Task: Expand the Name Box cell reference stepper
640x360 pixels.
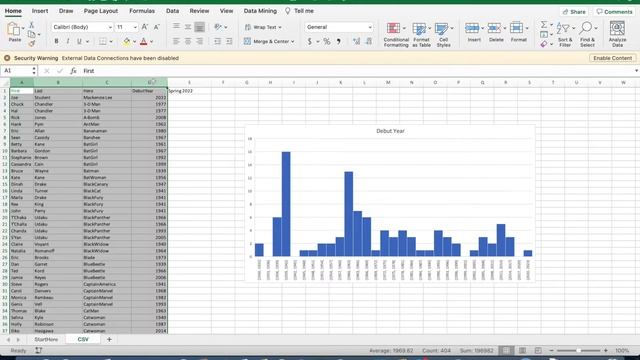Action: tap(34, 71)
